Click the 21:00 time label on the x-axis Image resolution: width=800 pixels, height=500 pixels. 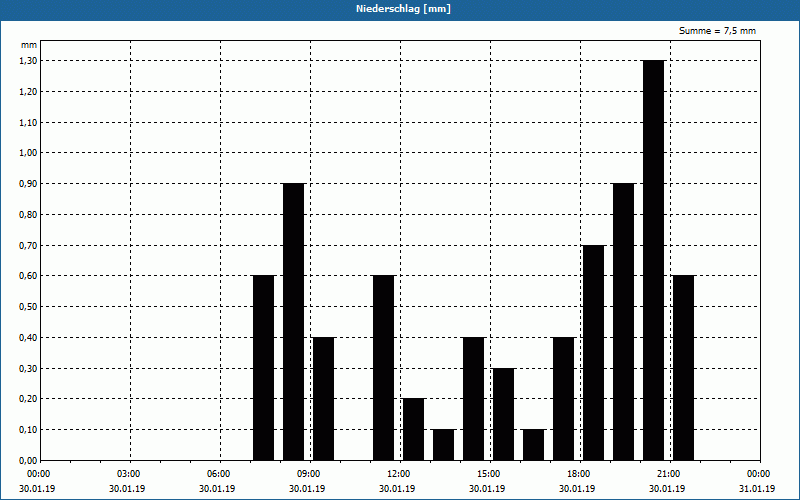(668, 474)
